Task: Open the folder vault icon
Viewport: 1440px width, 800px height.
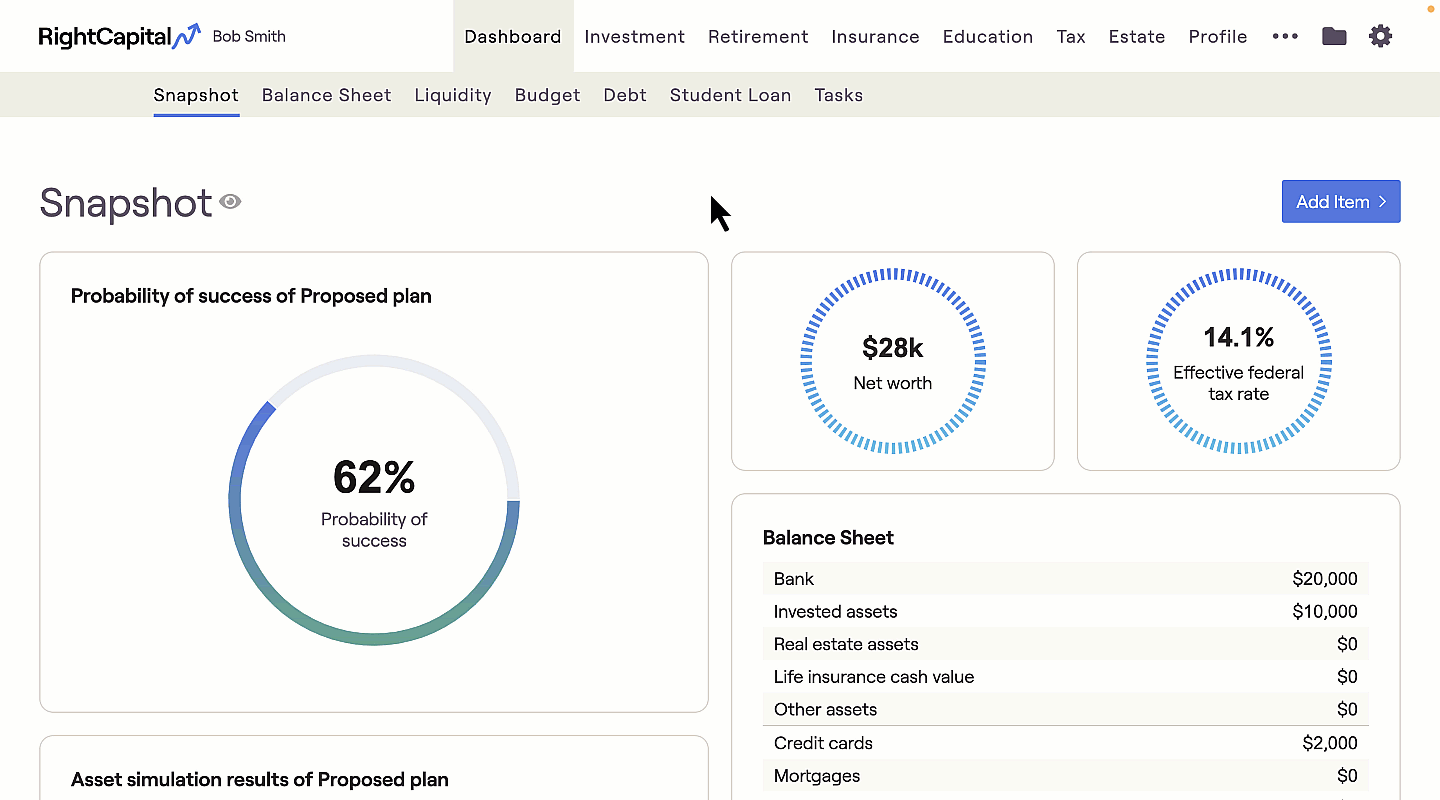Action: tap(1334, 37)
